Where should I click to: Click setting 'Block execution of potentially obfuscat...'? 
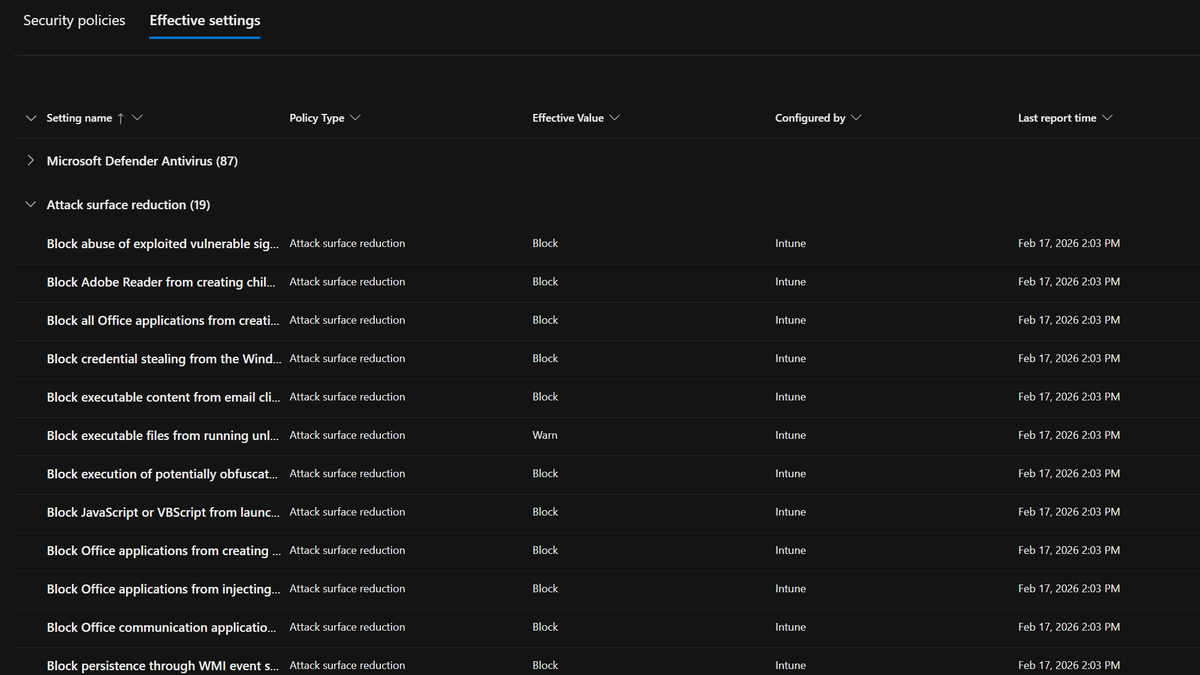coord(162,474)
